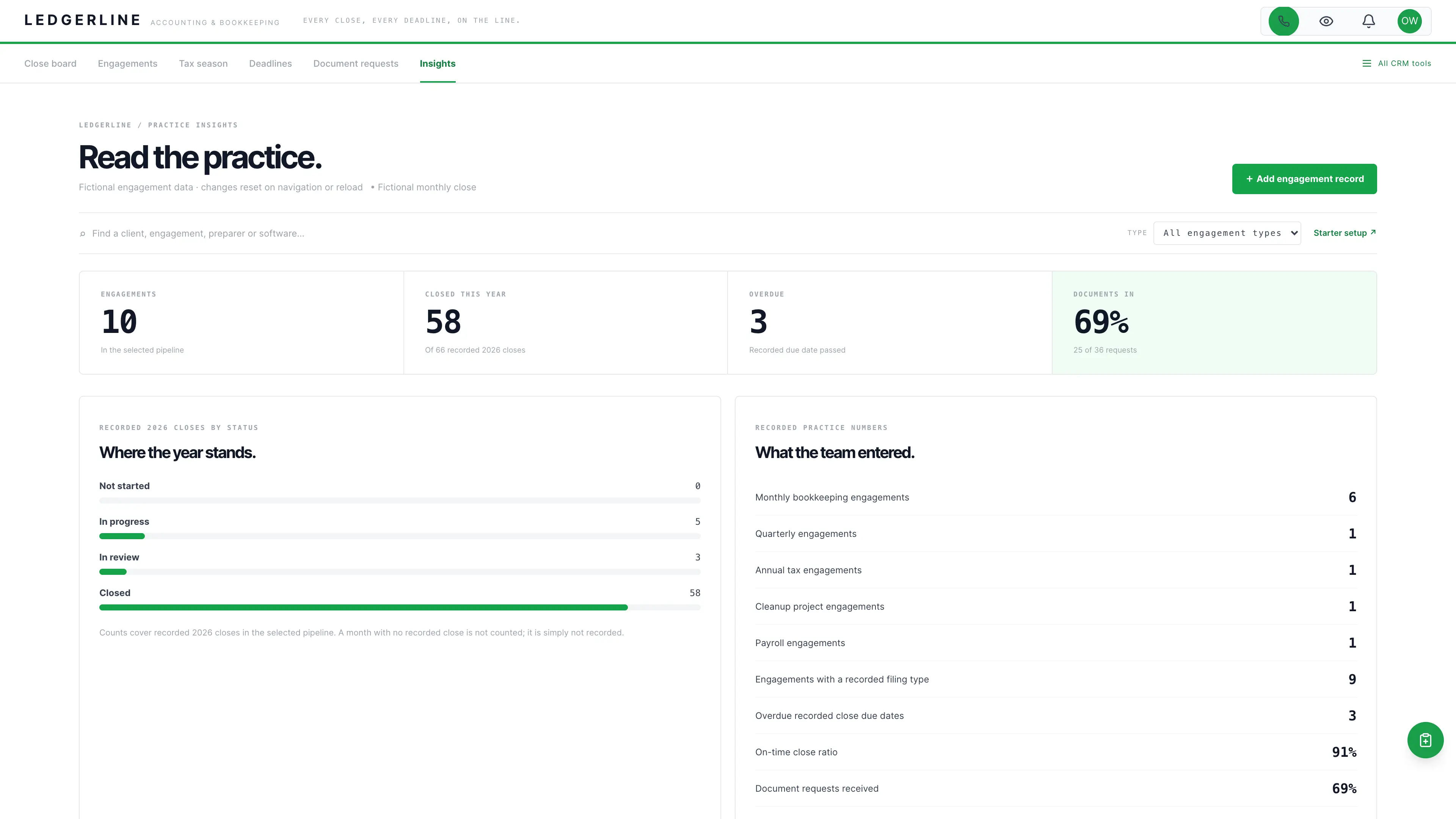Image resolution: width=1456 pixels, height=819 pixels.
Task: Open notifications bell icon
Action: click(1368, 21)
